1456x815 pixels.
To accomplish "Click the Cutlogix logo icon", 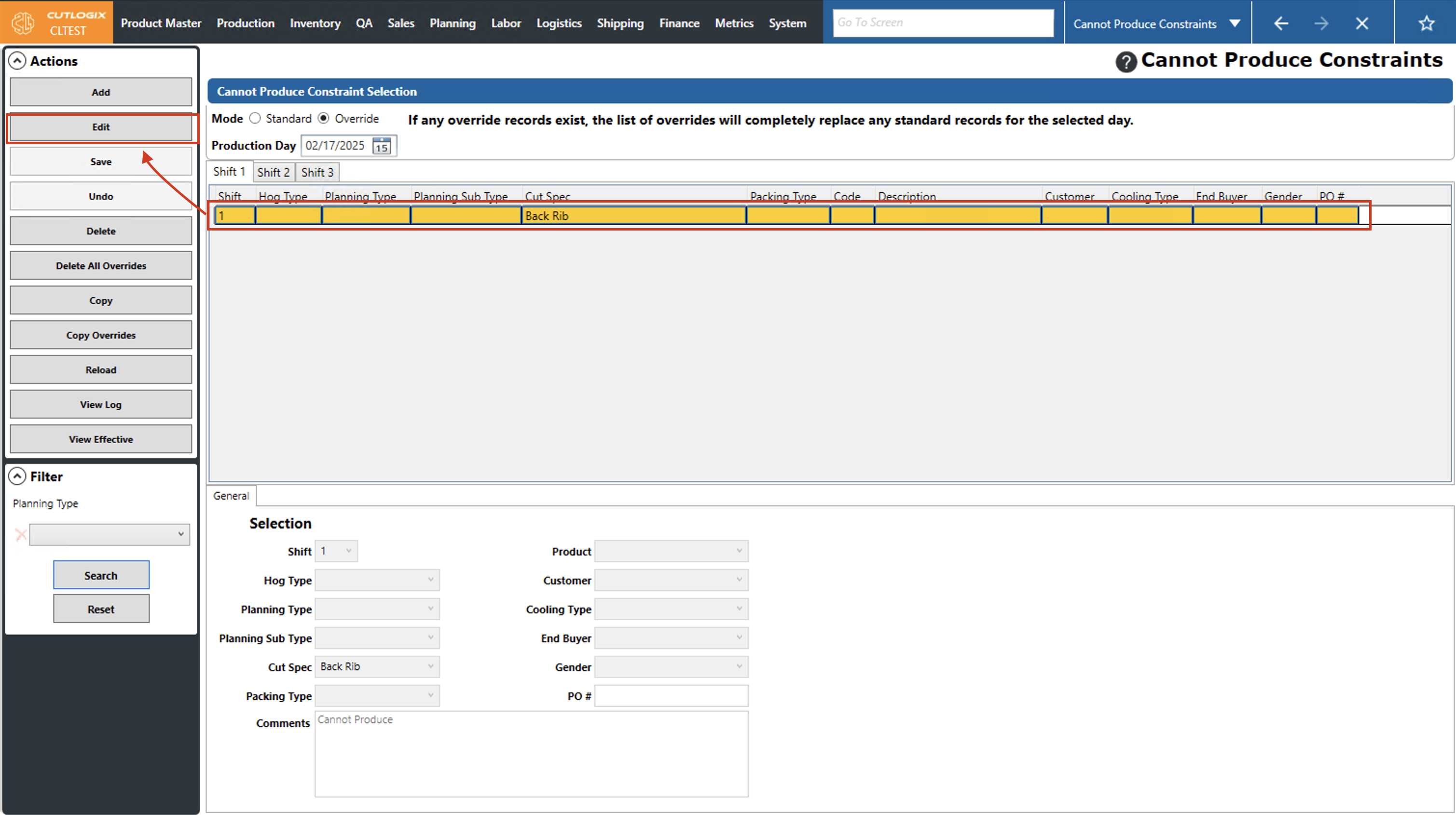I will point(24,23).
